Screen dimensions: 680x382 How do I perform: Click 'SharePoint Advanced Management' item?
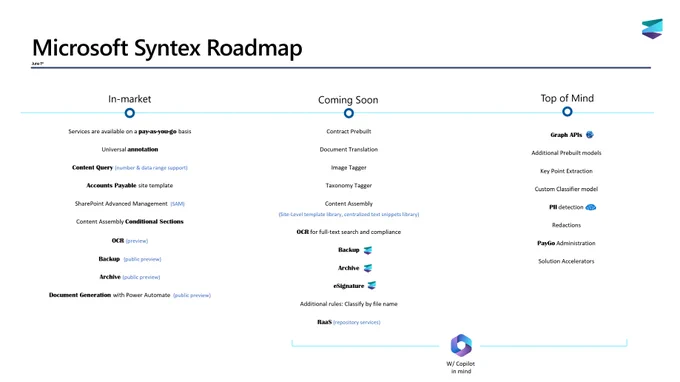[x=130, y=204]
